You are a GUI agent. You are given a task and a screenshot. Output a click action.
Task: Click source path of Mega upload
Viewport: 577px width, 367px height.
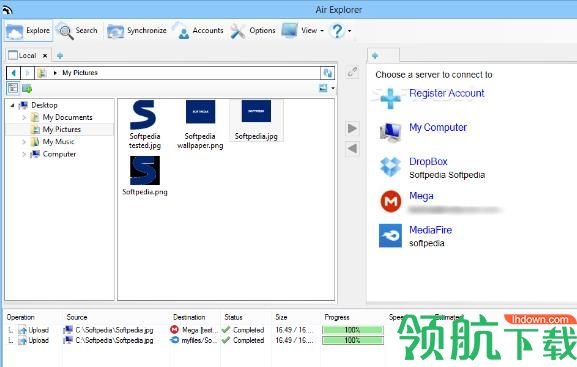114,330
